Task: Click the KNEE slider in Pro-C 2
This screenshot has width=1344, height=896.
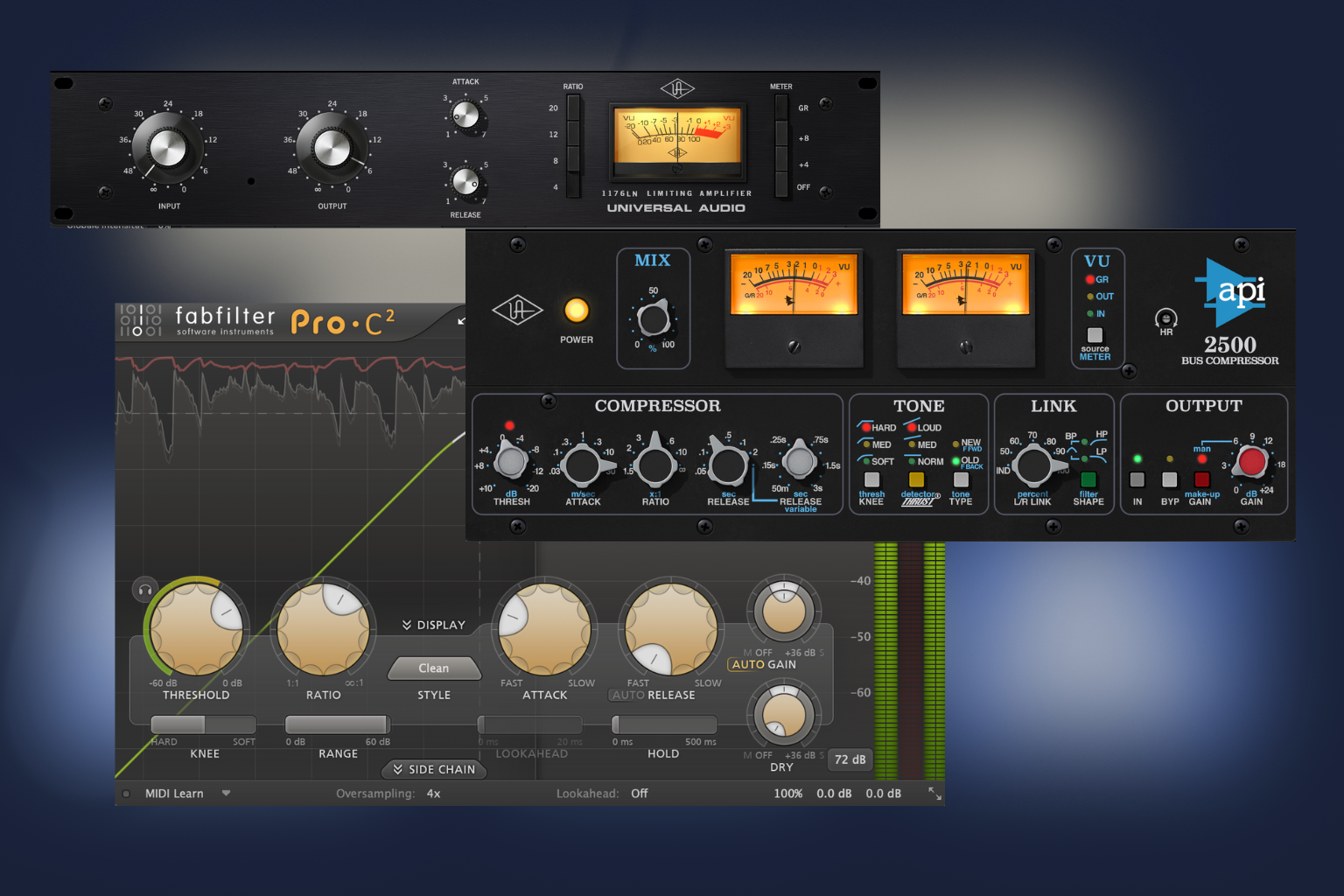Action: 204,724
